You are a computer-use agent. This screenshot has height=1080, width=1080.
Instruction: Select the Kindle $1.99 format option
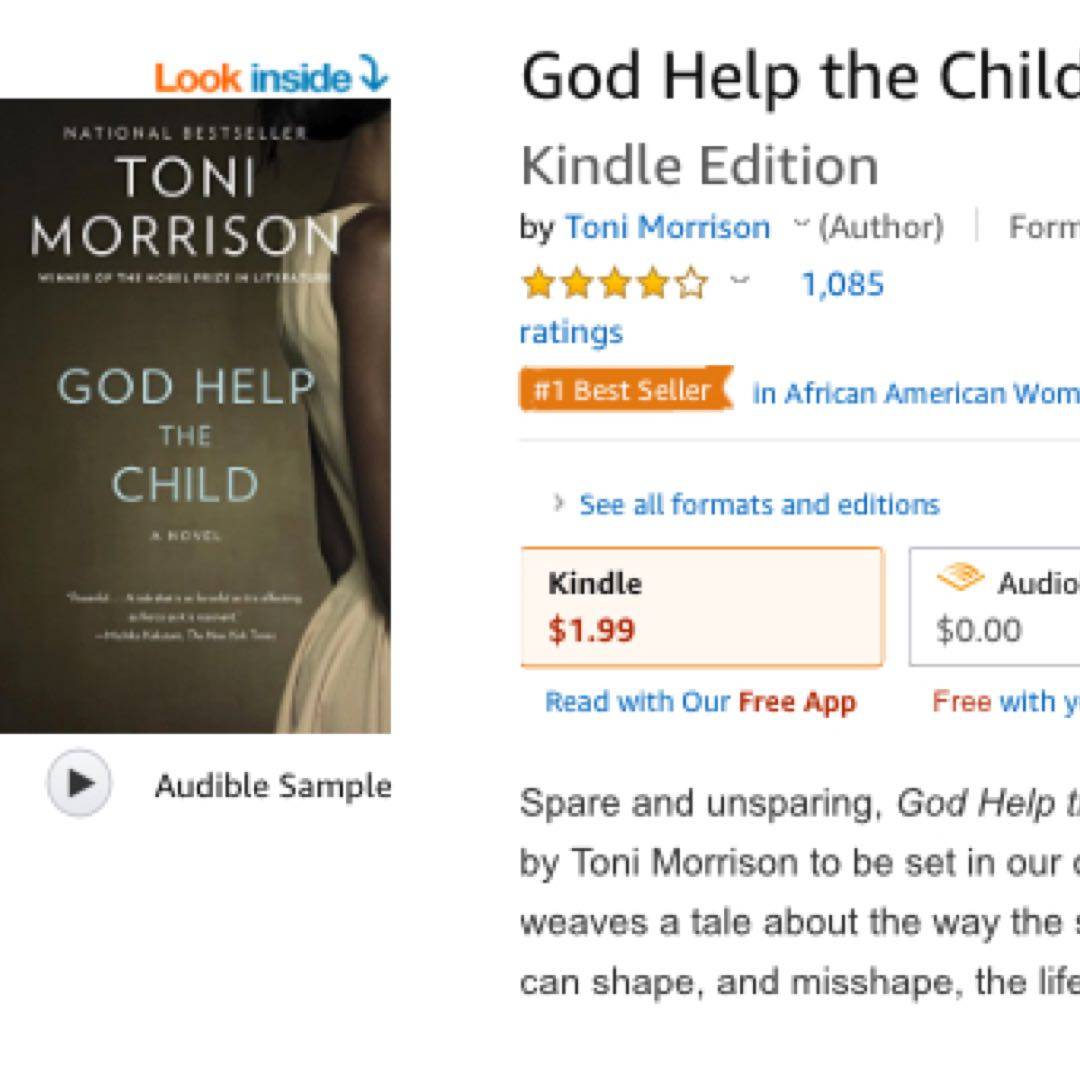point(701,606)
